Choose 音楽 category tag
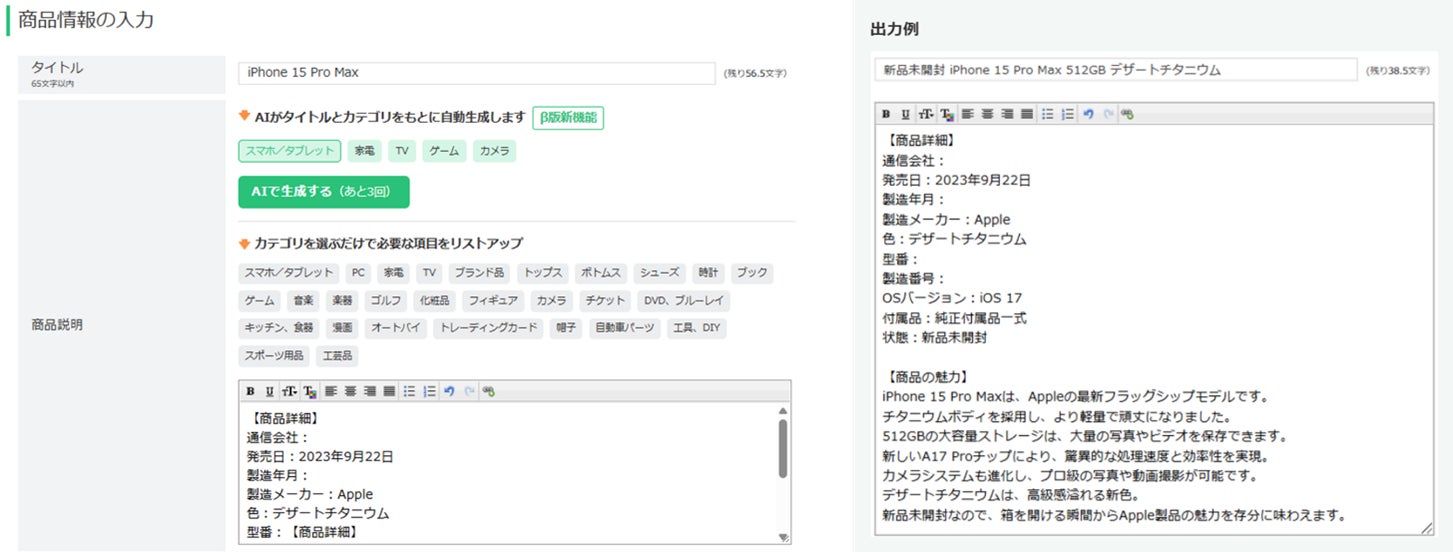 [303, 300]
